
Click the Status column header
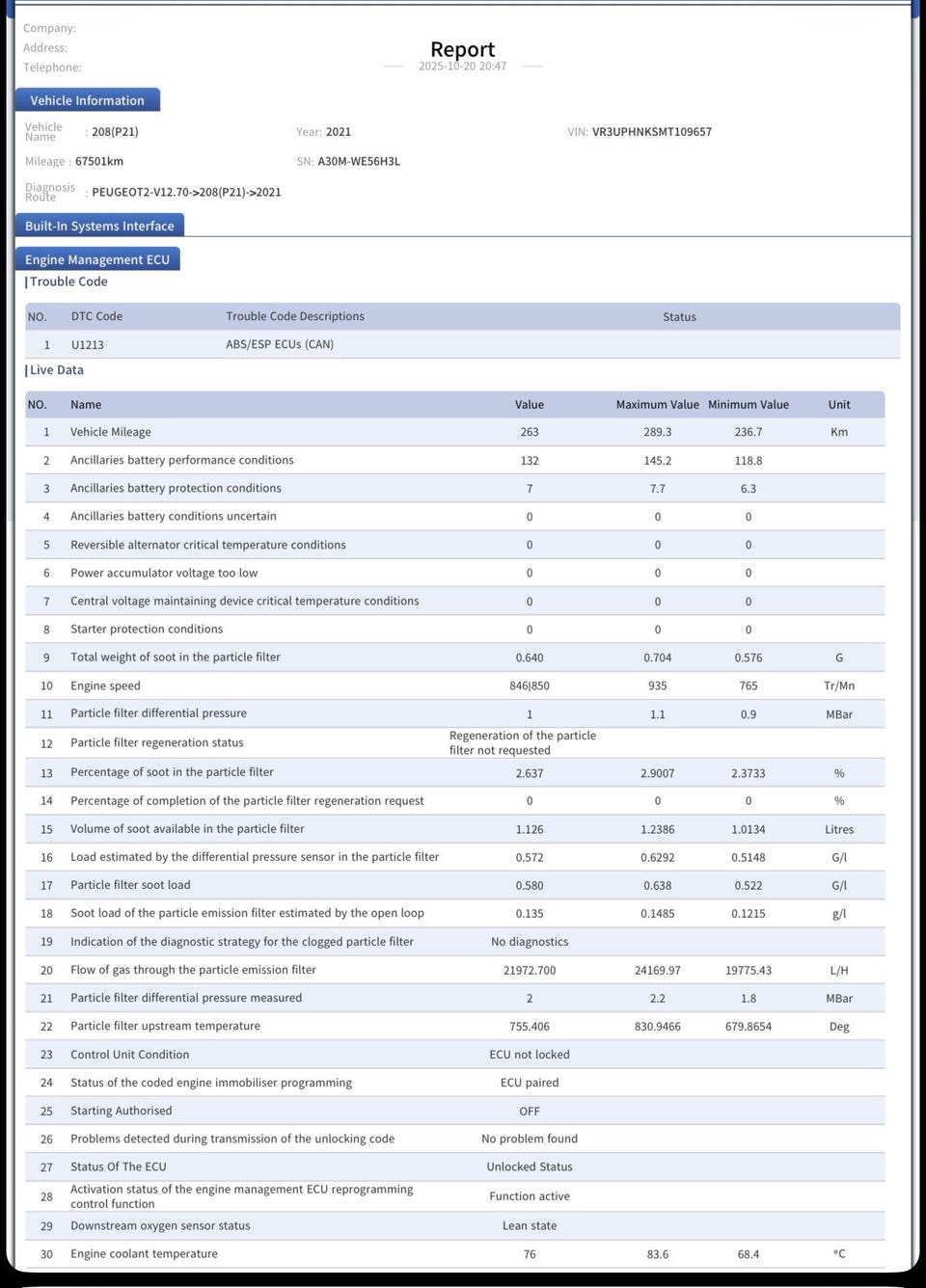[679, 317]
